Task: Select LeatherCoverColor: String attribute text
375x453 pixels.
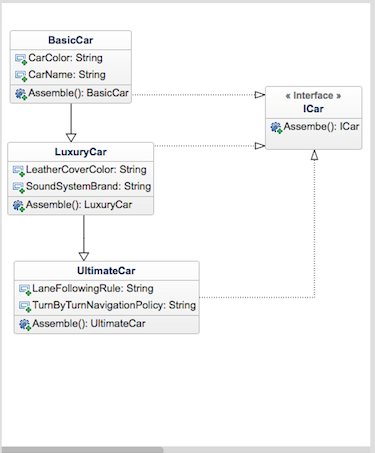Action: tap(86, 169)
